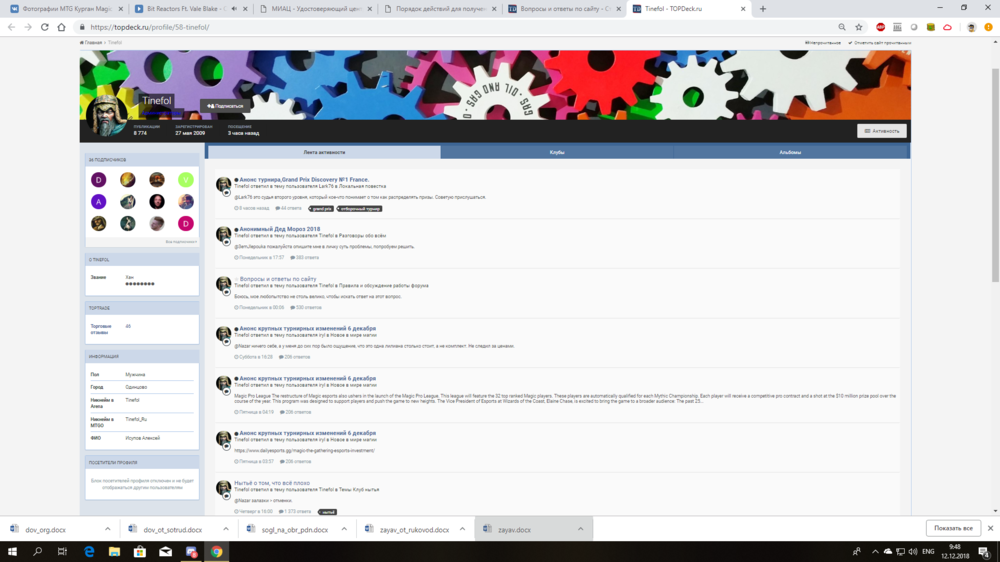Switch to the Альбомы tab
The width and height of the screenshot is (1000, 562).
point(790,152)
